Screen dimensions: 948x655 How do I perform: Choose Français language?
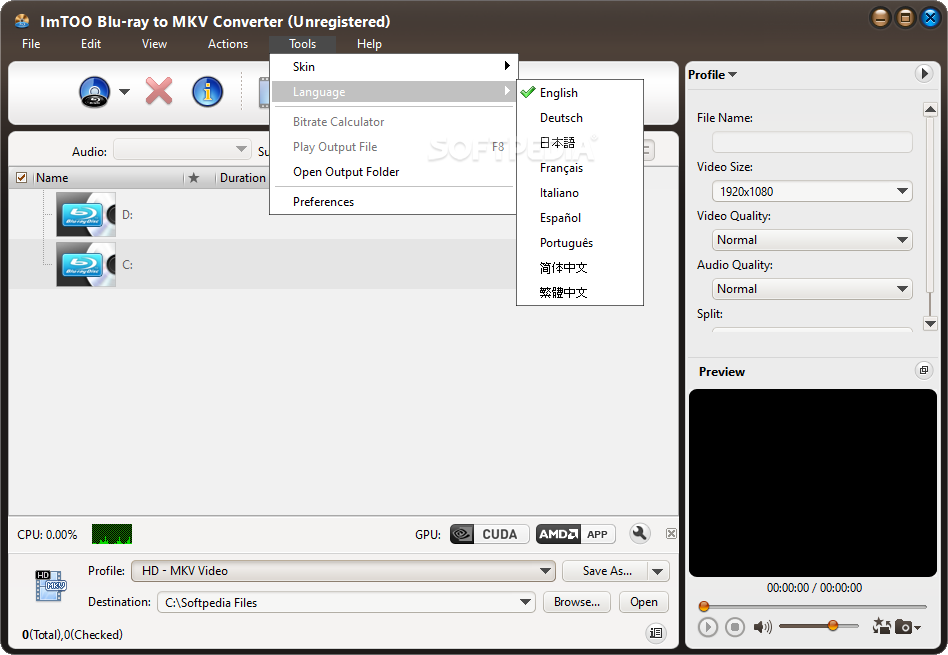(580, 168)
